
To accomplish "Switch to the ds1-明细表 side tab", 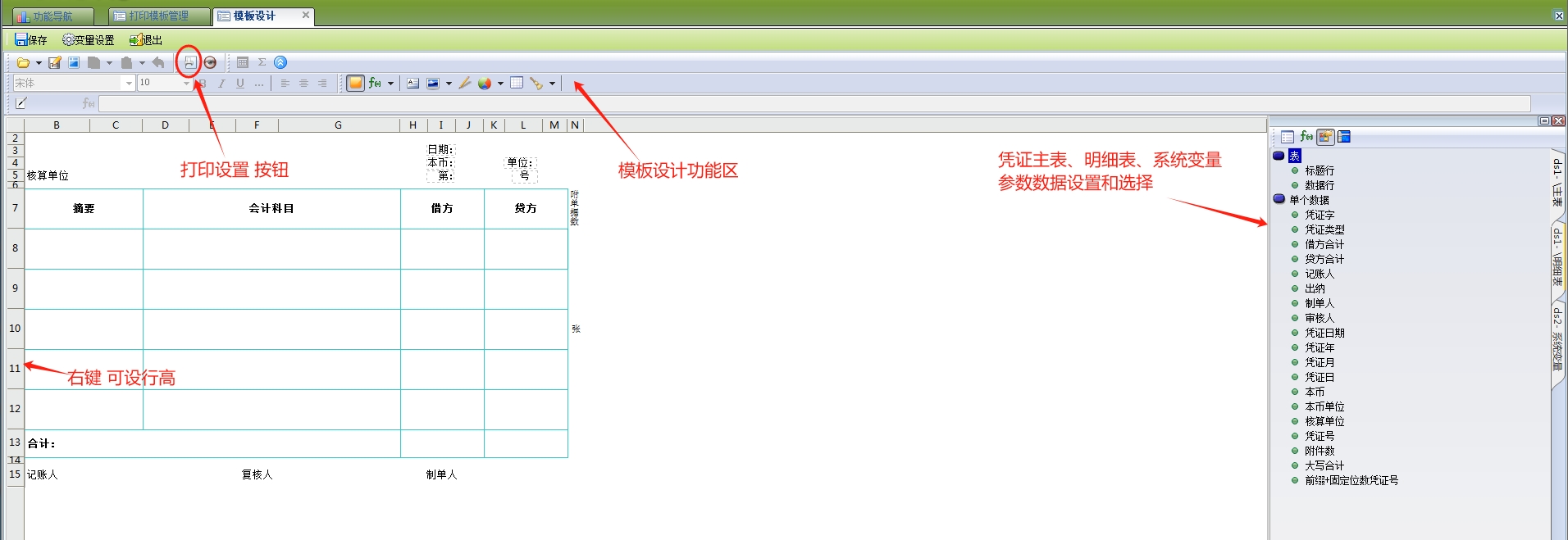I will (1557, 257).
